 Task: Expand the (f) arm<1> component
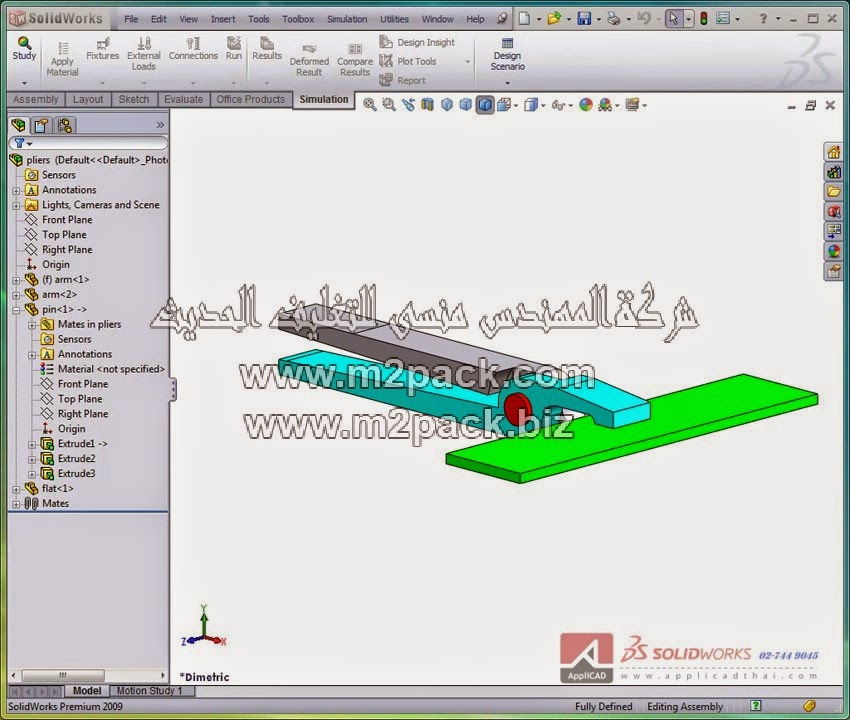click(16, 280)
